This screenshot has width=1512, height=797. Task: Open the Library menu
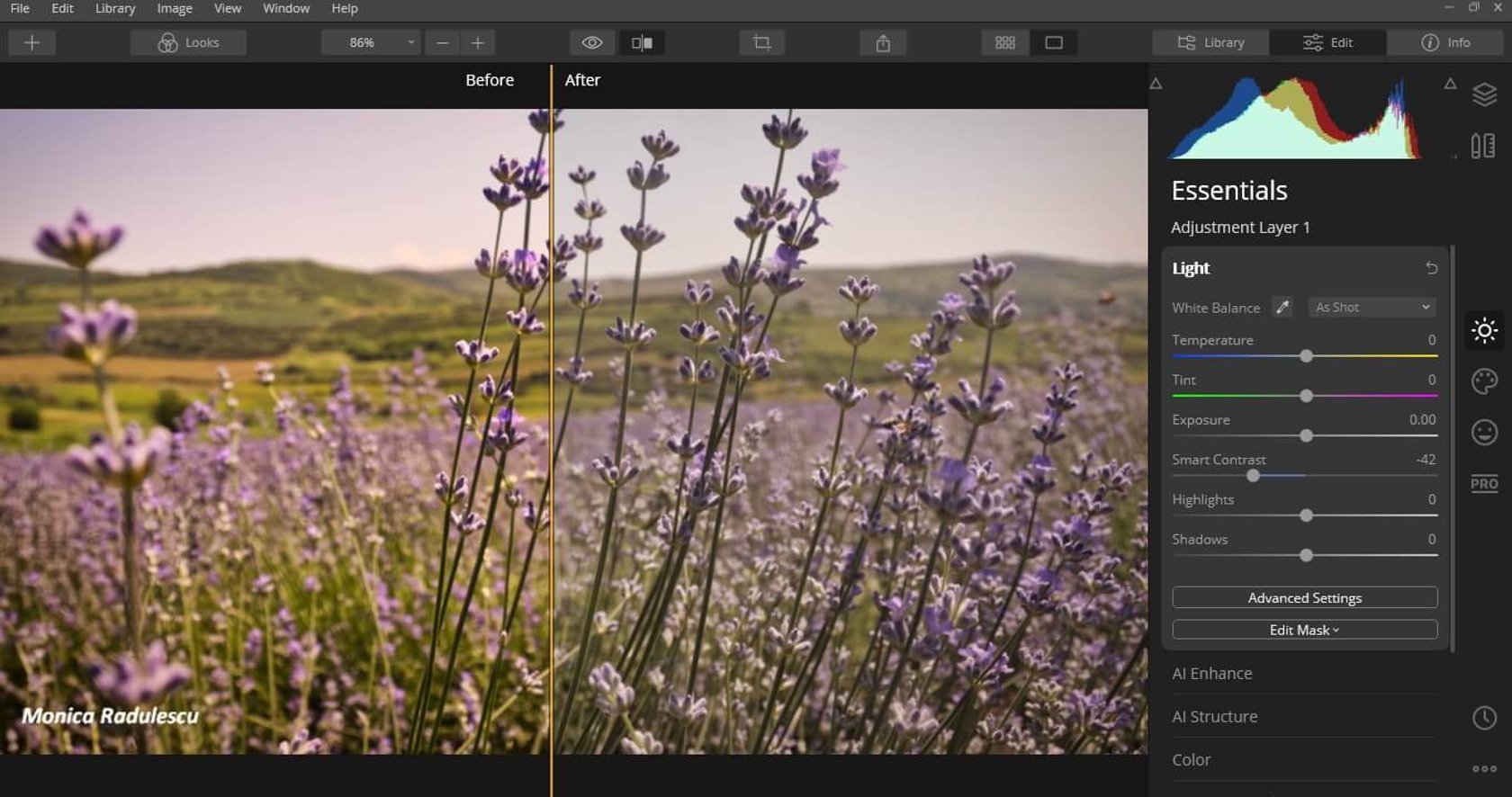115,8
